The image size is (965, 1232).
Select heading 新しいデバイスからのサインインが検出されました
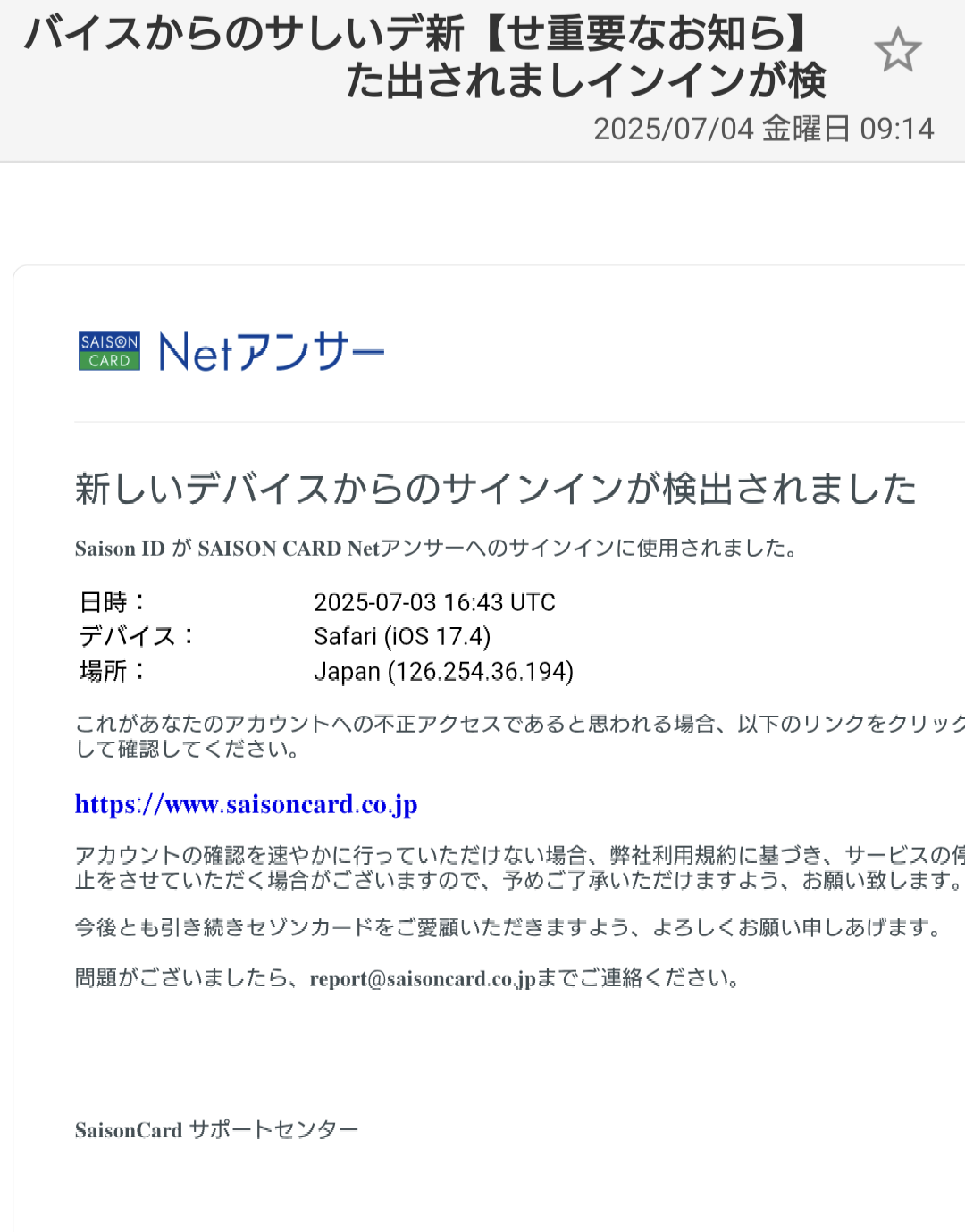(x=496, y=489)
